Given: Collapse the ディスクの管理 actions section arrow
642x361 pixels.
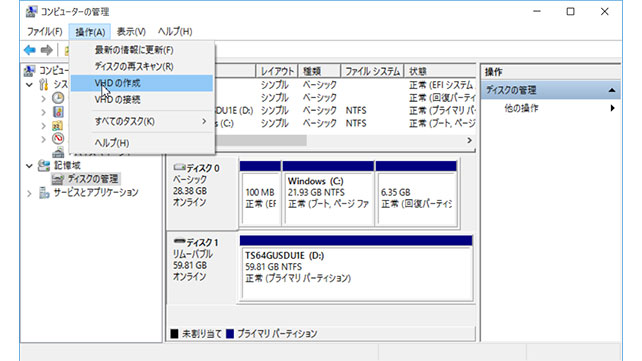Looking at the screenshot, I should coord(612,90).
